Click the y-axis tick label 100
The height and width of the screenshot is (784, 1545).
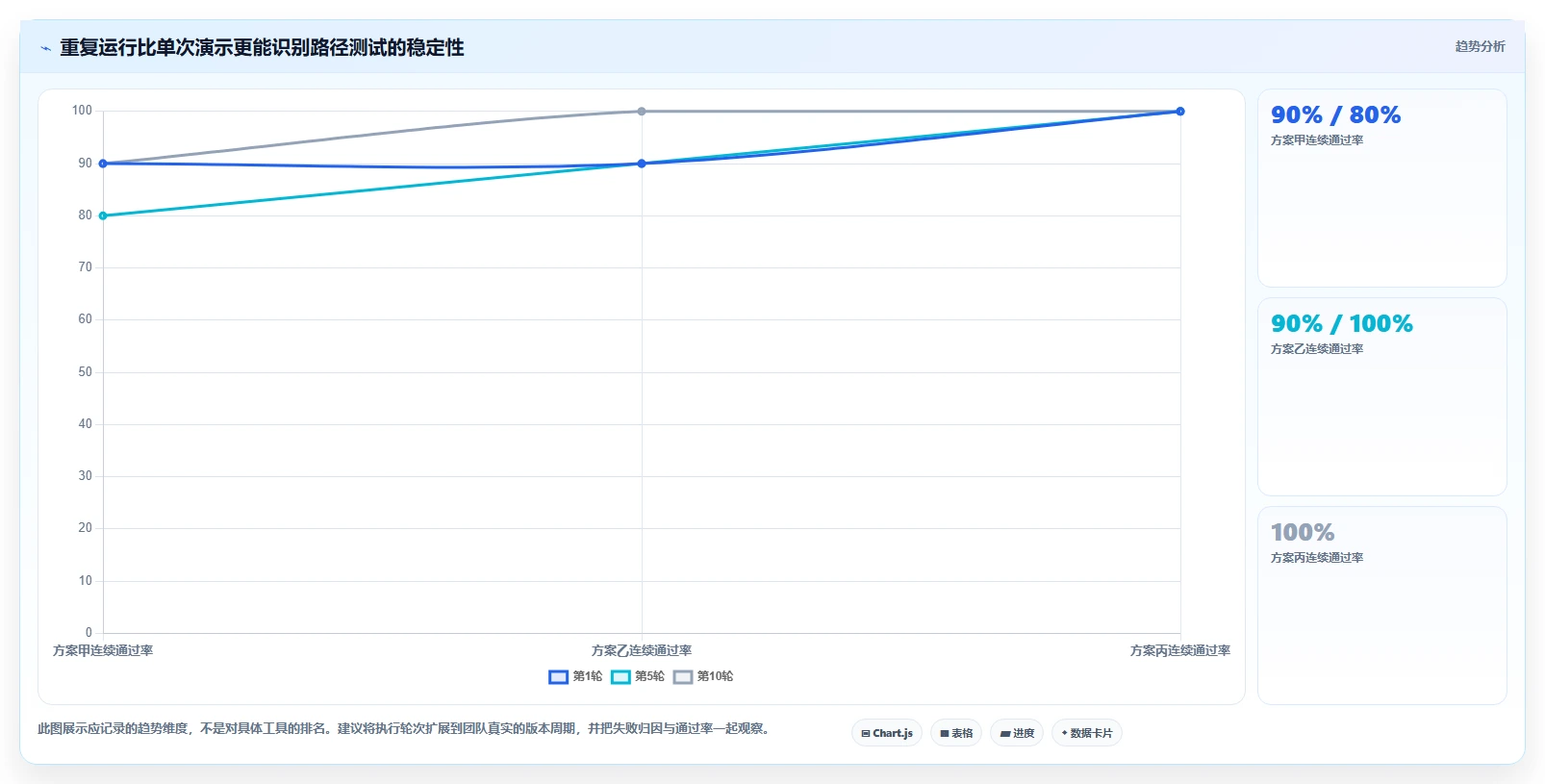coord(82,111)
